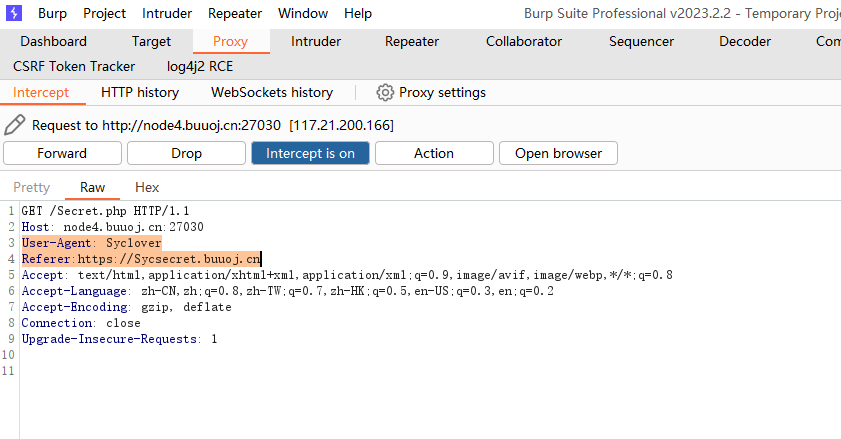
Task: Click the Connection: close line
Action: click(x=81, y=324)
